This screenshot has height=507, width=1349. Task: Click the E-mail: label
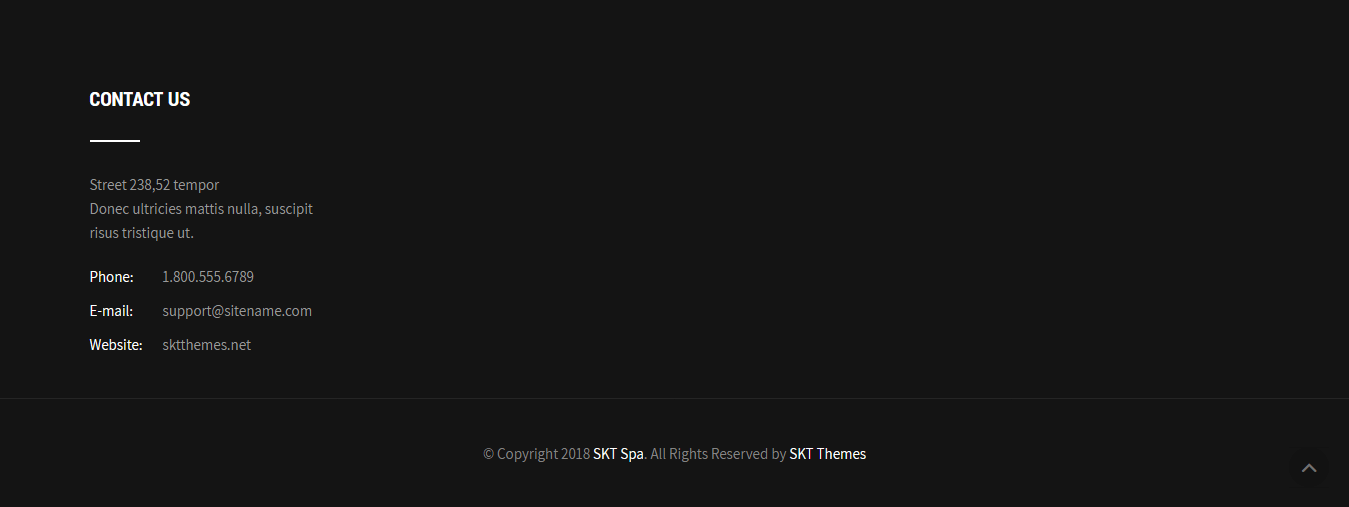coord(111,311)
